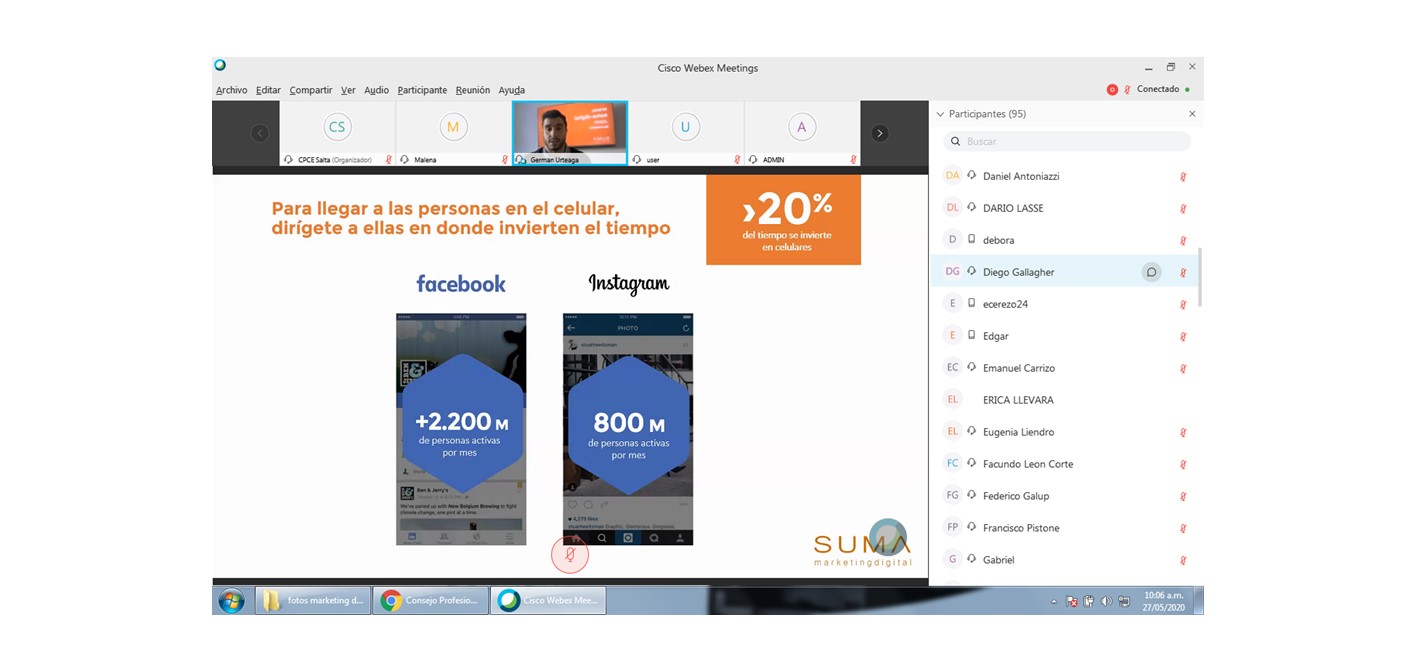Switch to Cisco Webex Meetings taskbar button

click(x=548, y=601)
